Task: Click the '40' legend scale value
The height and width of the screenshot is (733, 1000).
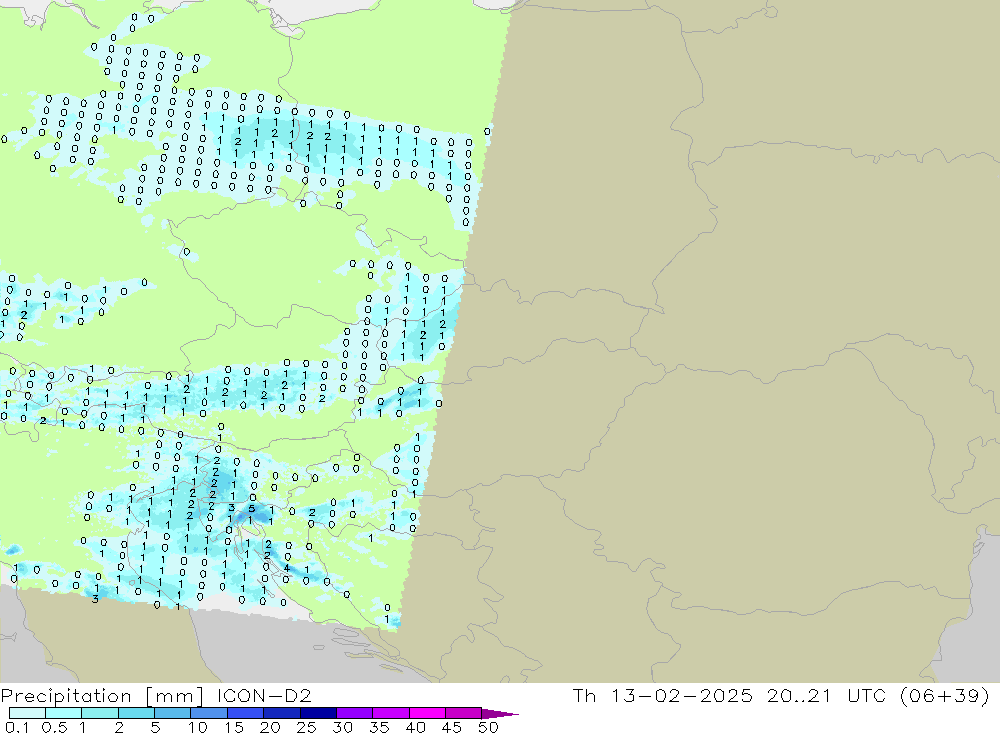Action: 416,727
